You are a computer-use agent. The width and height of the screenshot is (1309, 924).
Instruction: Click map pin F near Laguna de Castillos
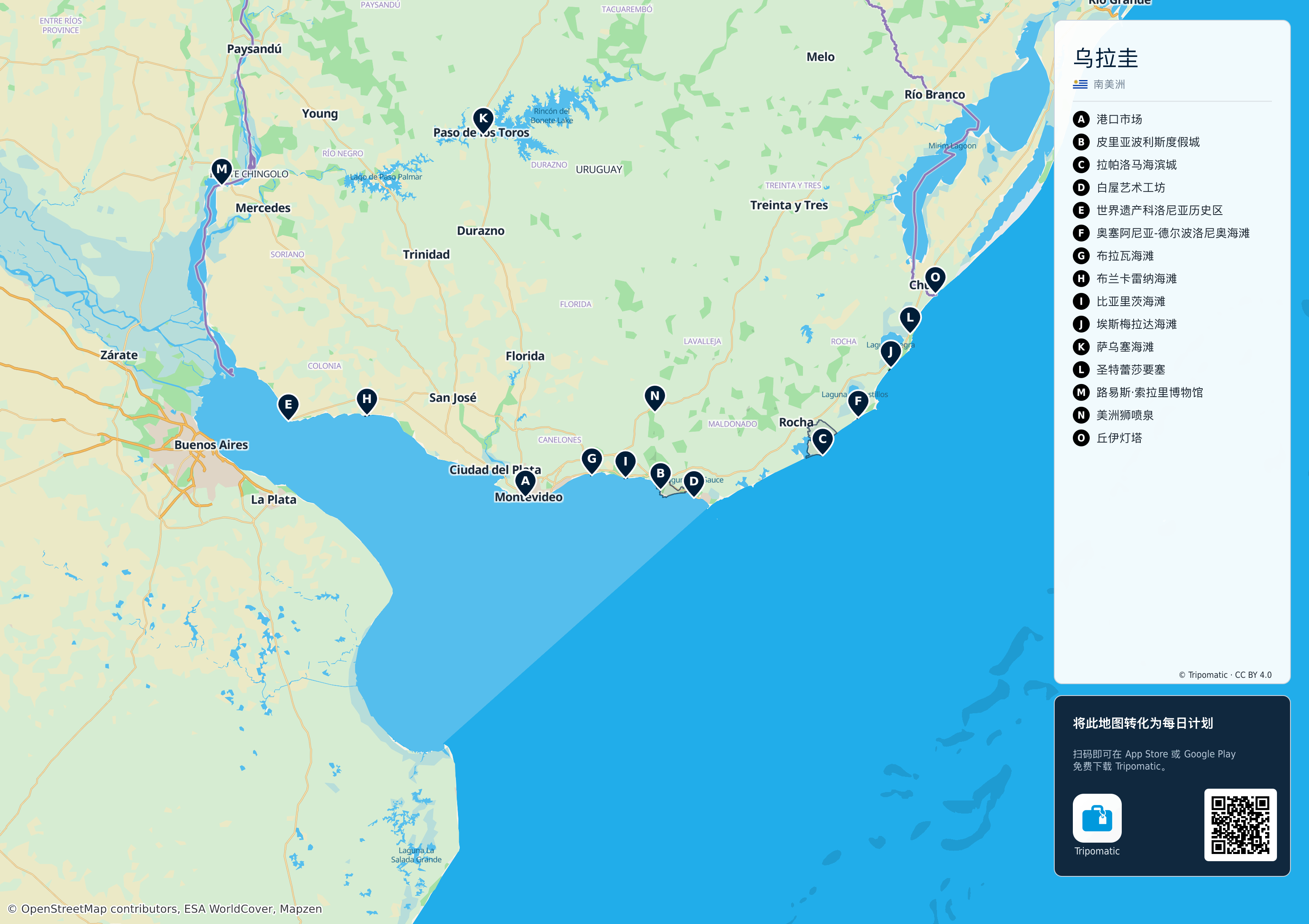point(858,403)
